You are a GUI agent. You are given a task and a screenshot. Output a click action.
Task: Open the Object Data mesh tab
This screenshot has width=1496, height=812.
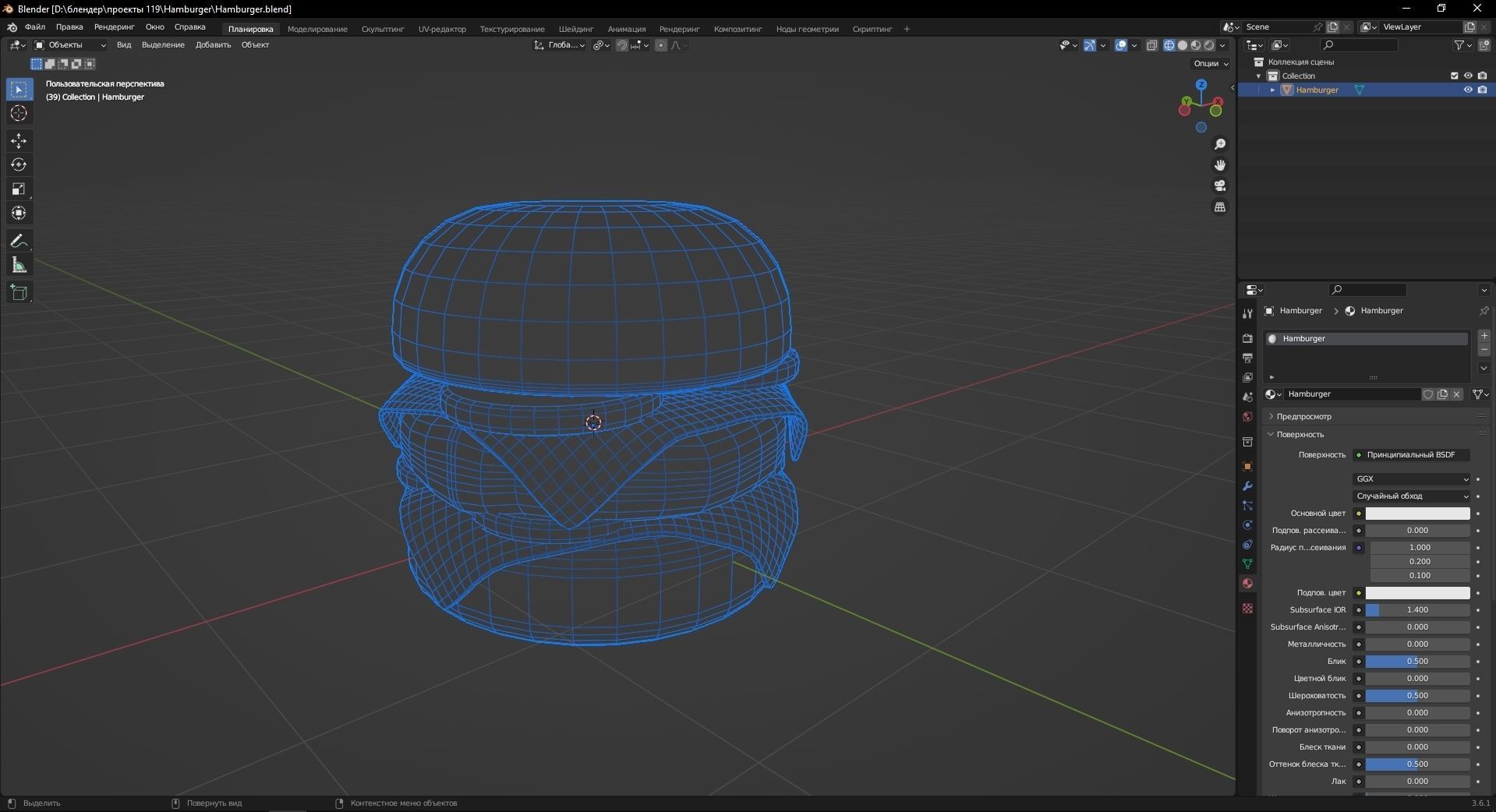click(1247, 564)
